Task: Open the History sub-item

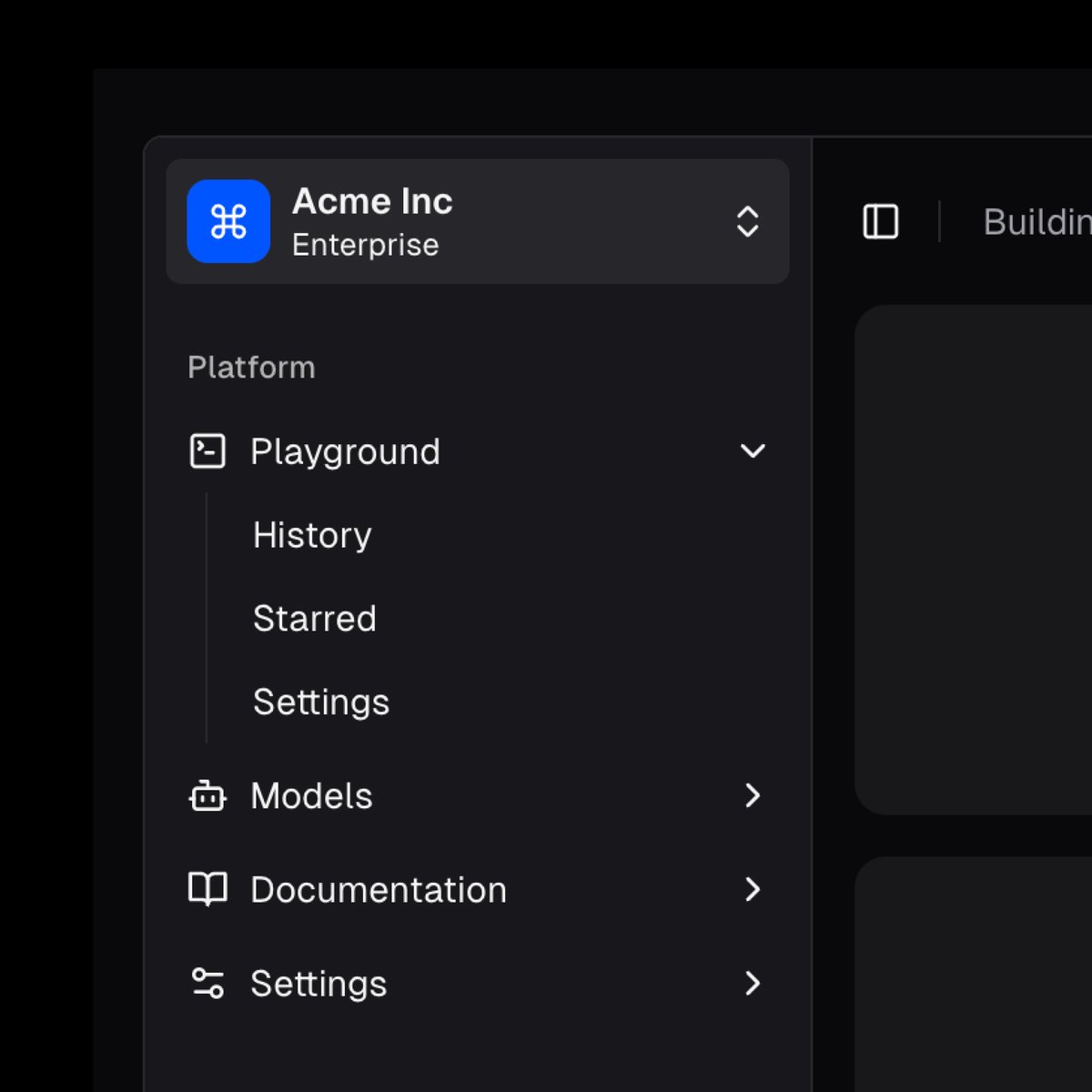Action: [x=312, y=535]
